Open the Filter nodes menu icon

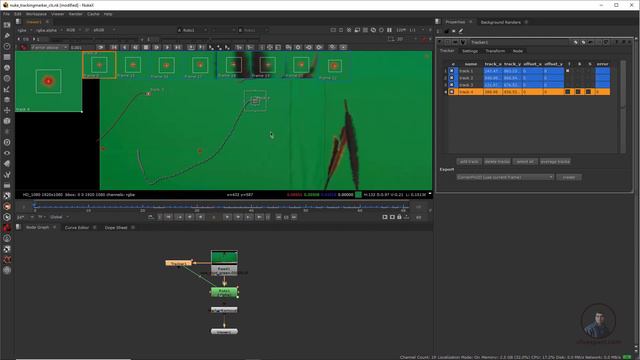pyautogui.click(x=7, y=78)
